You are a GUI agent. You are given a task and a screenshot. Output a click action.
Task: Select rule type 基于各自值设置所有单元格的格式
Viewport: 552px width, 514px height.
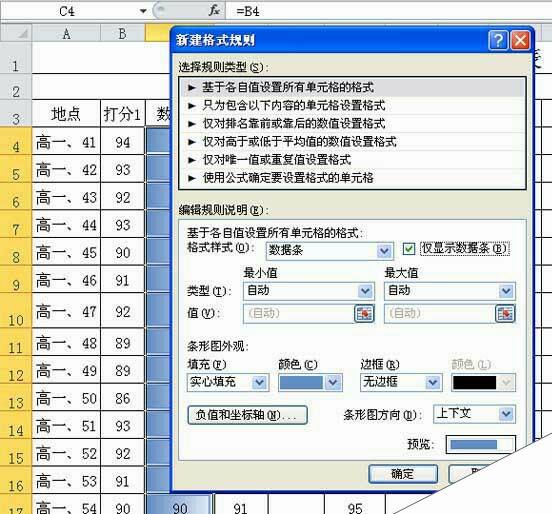coord(353,87)
